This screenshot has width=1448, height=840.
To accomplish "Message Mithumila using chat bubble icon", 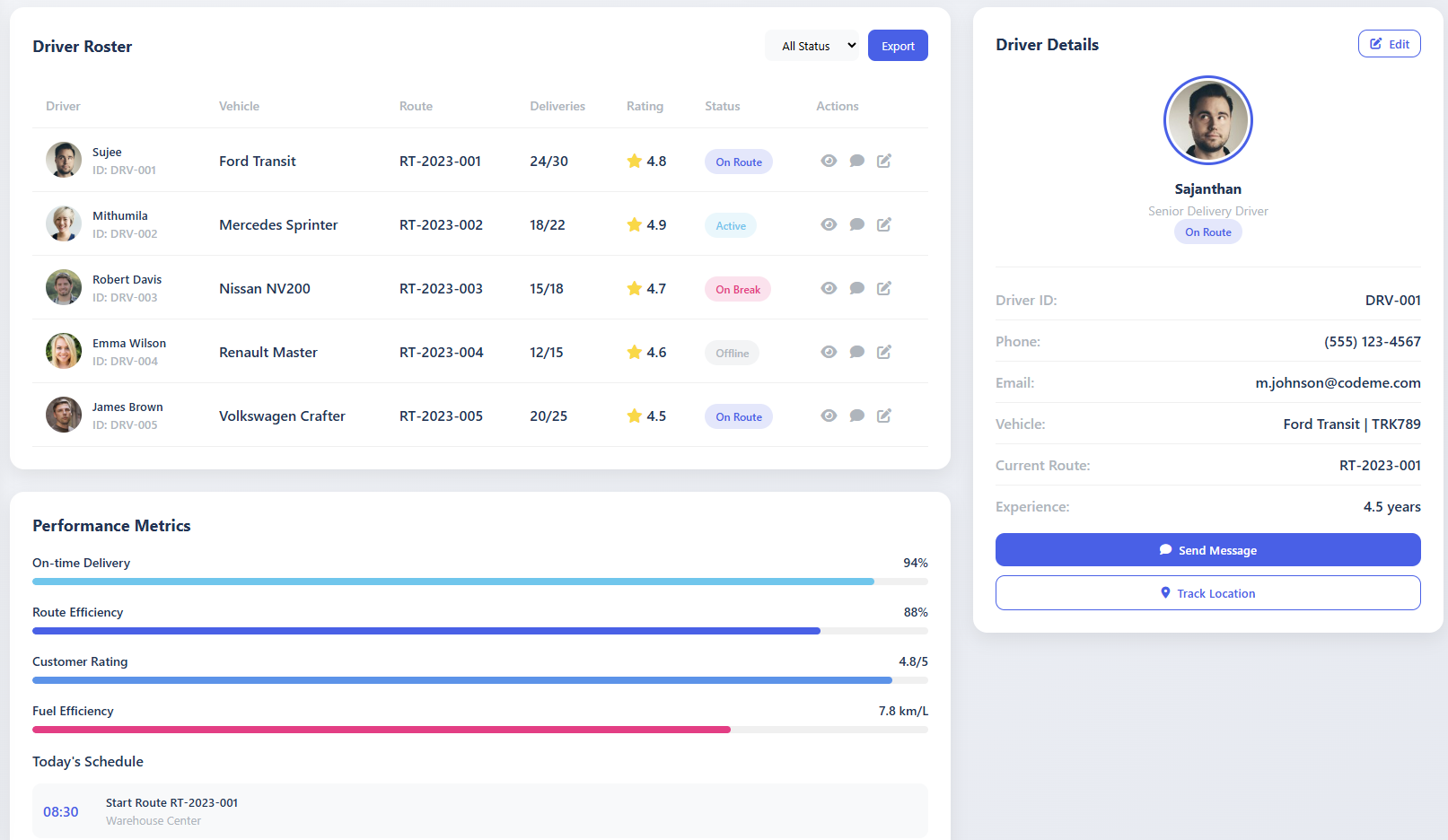I will (x=857, y=224).
